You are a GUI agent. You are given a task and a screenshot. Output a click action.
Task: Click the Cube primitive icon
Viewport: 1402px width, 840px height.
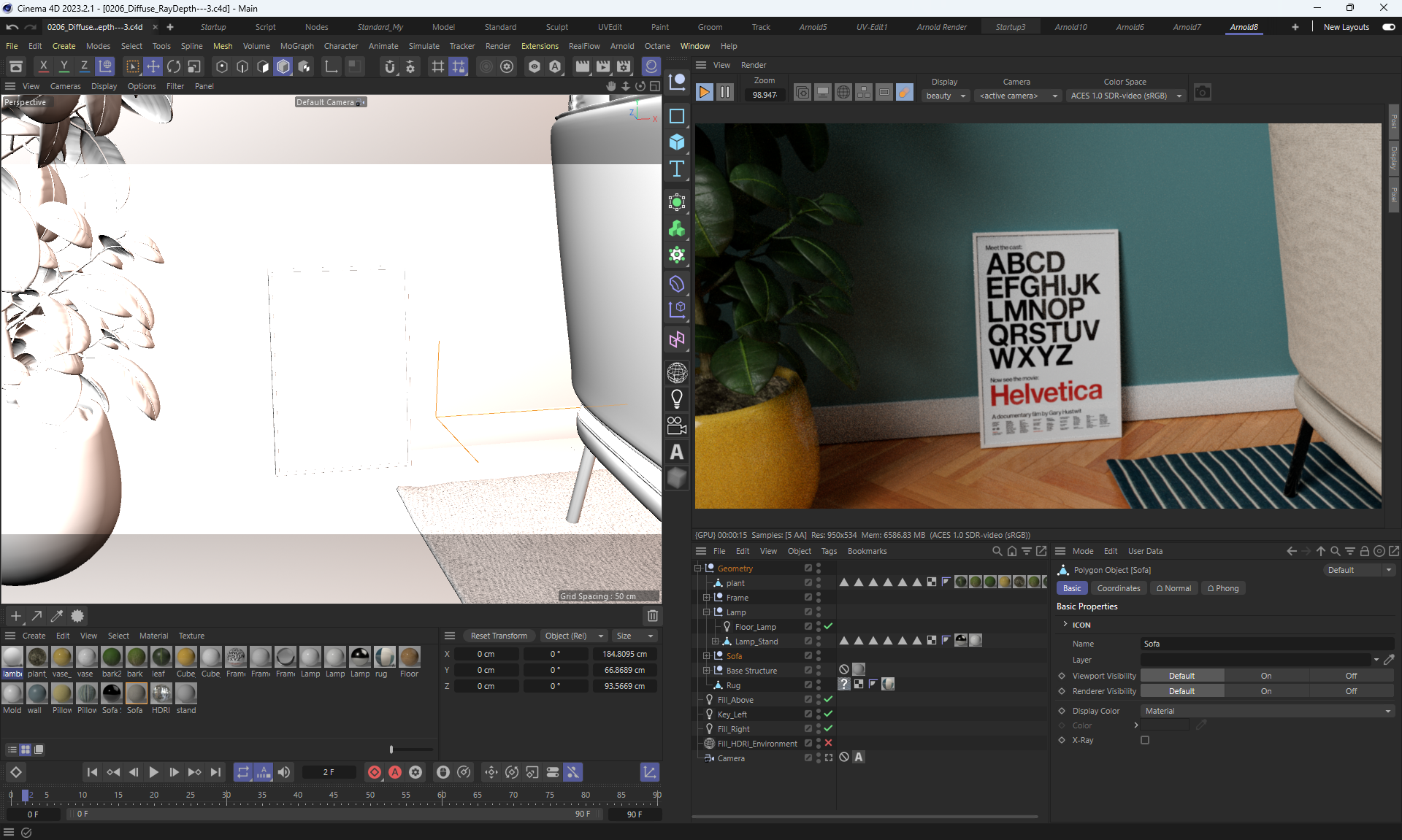677,142
